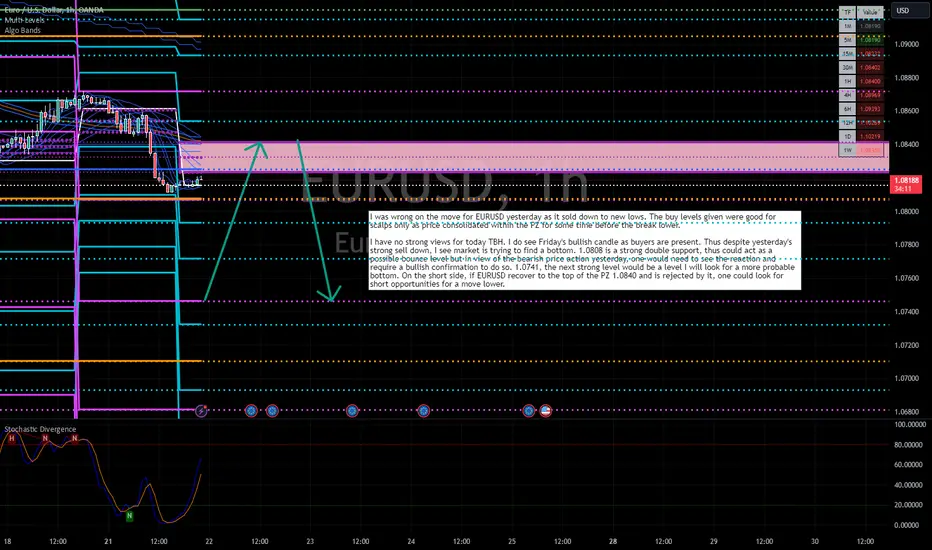Open the EU event icon nearest the 23rd
This screenshot has height=550, width=932.
click(352, 410)
